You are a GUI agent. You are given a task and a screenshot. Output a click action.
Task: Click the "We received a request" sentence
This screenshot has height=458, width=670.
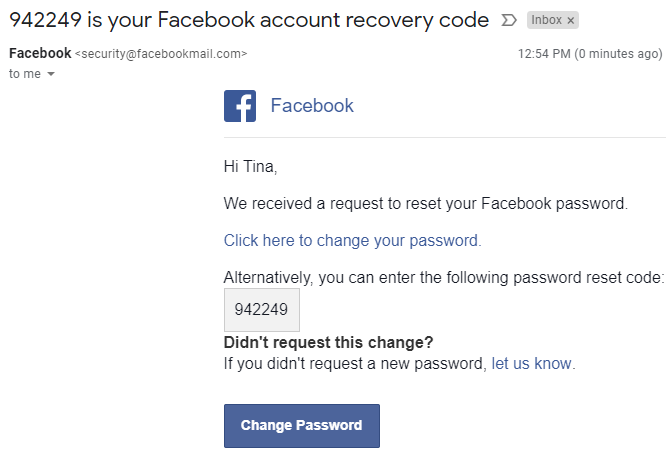click(x=425, y=204)
